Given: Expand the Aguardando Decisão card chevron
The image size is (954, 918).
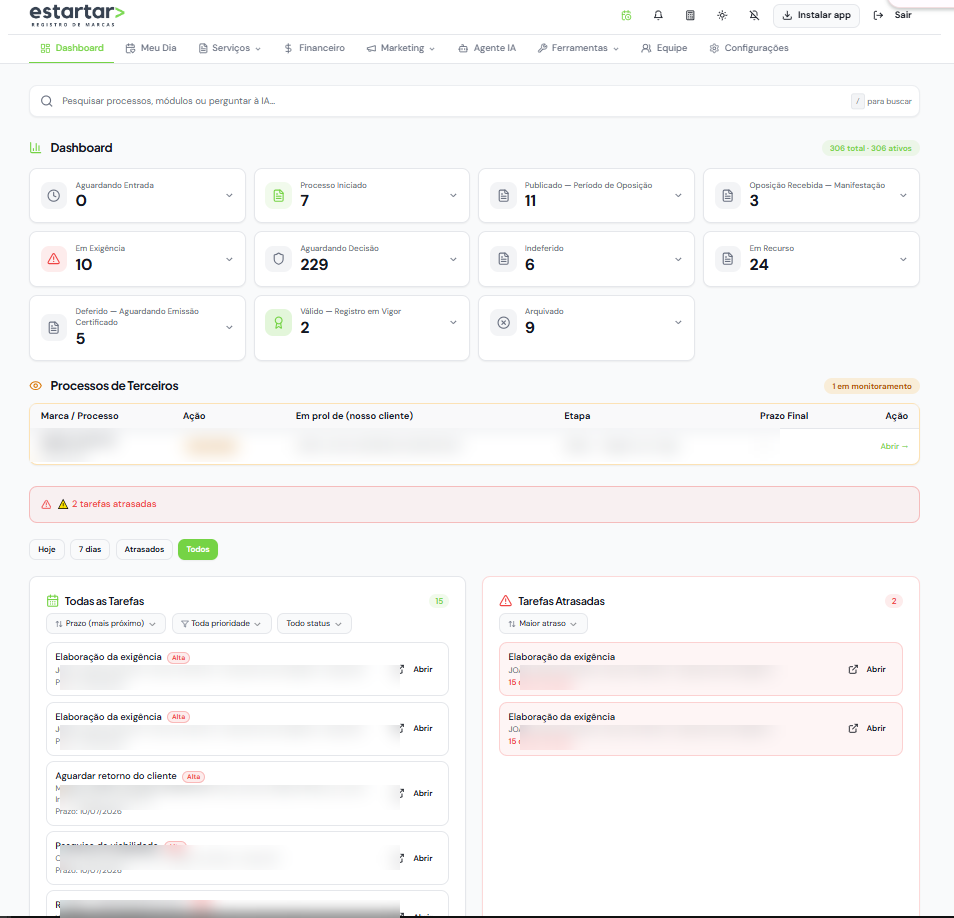Looking at the screenshot, I should click(453, 259).
